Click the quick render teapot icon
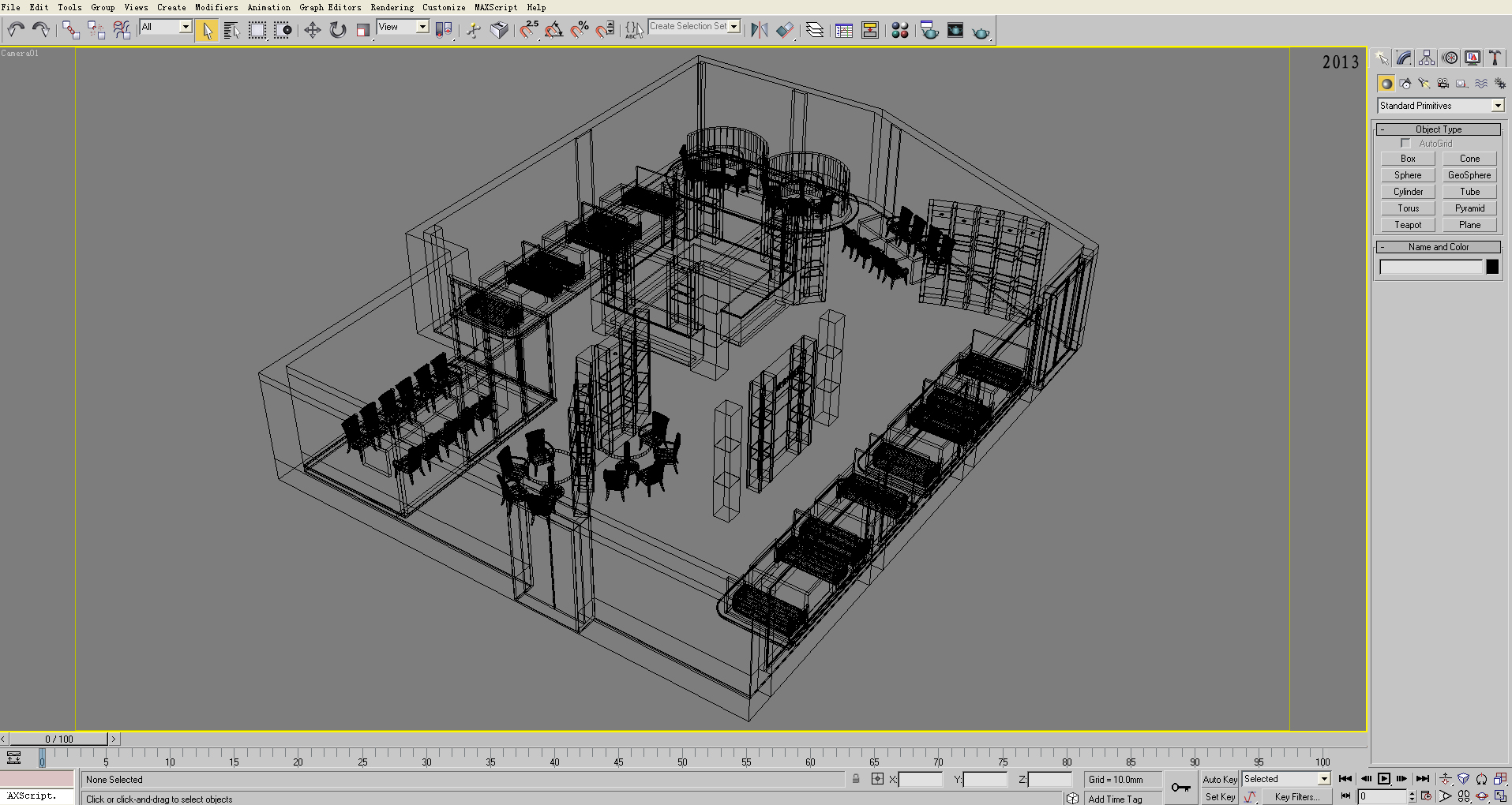The height and width of the screenshot is (805, 1512). click(x=981, y=32)
